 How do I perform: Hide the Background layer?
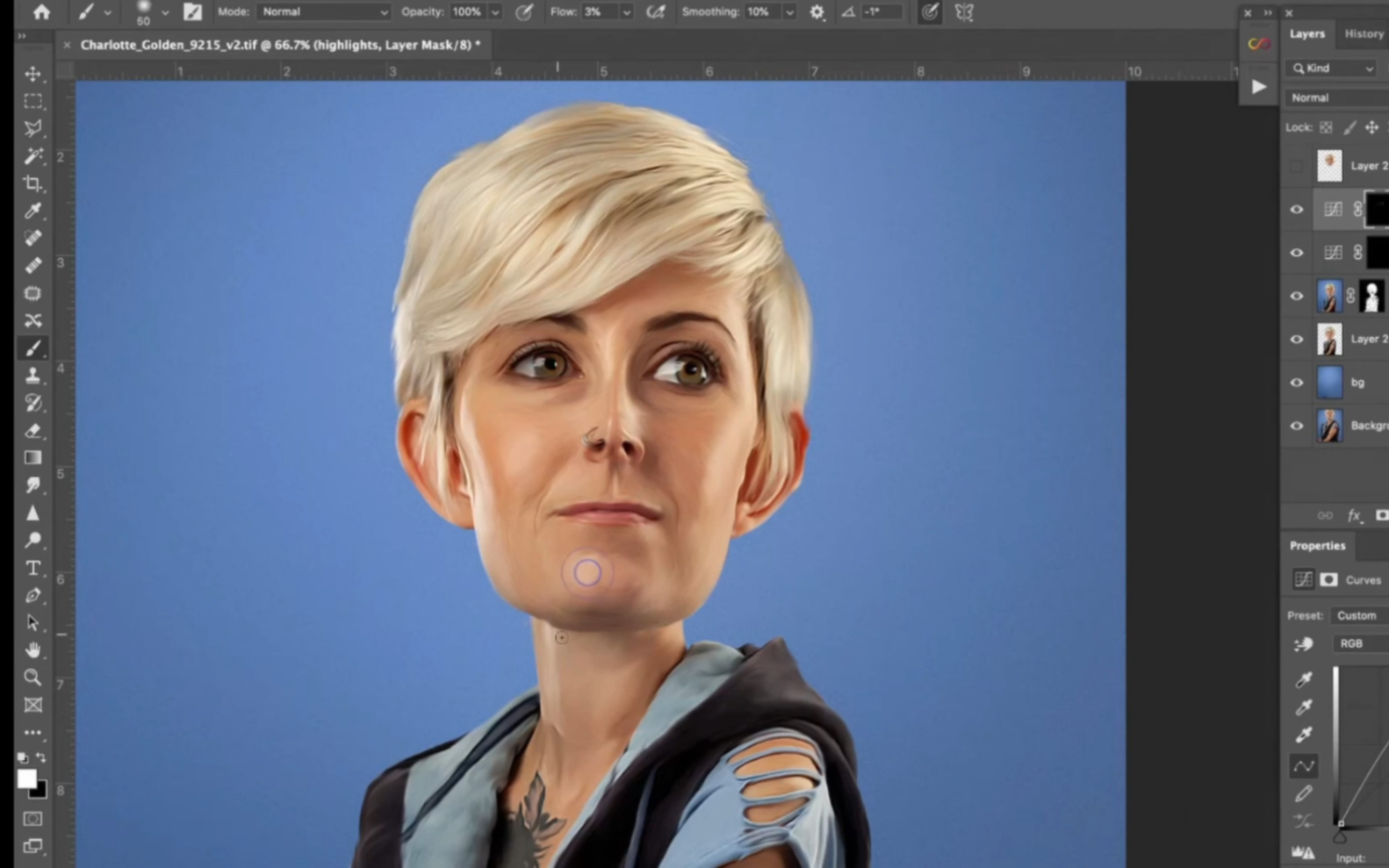click(1297, 426)
